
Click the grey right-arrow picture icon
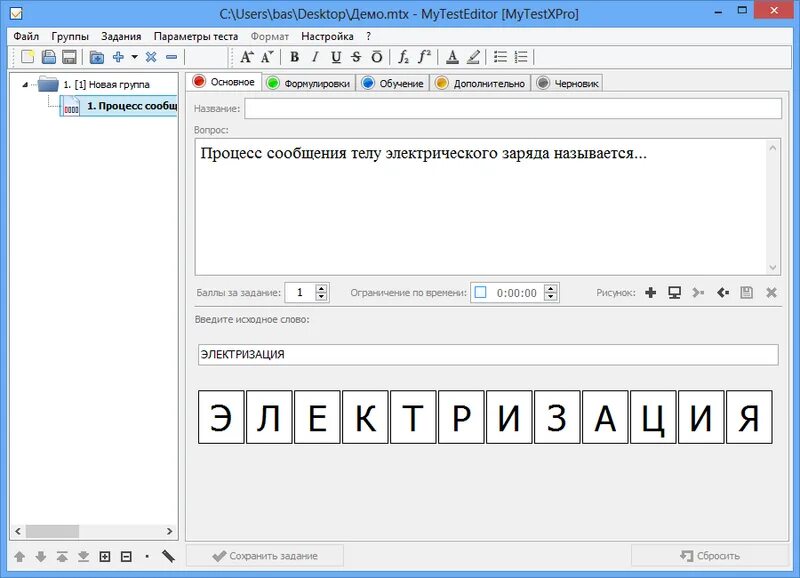point(698,292)
